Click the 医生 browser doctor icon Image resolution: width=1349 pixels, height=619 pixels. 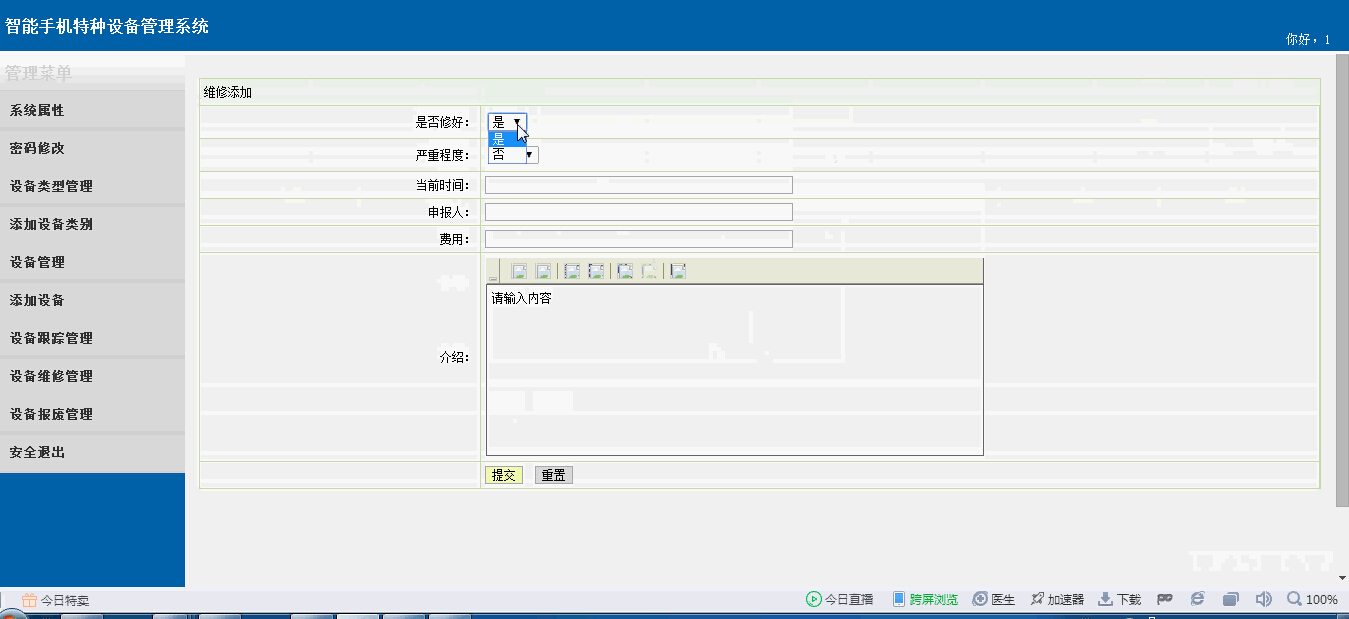[980, 599]
